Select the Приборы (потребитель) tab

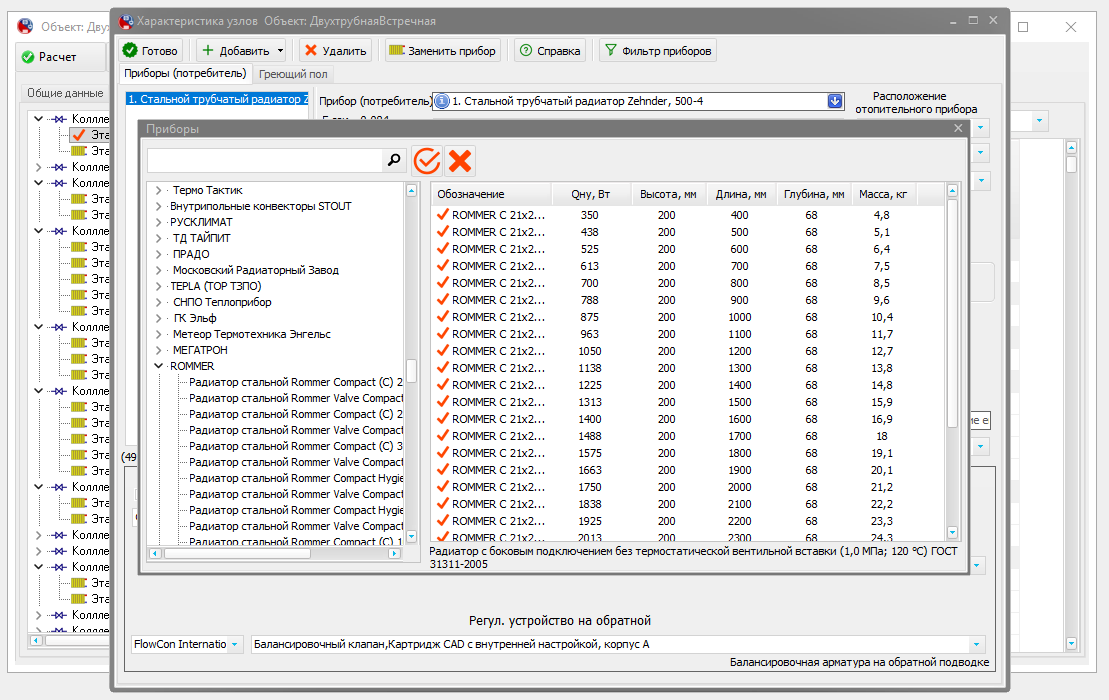(x=185, y=73)
